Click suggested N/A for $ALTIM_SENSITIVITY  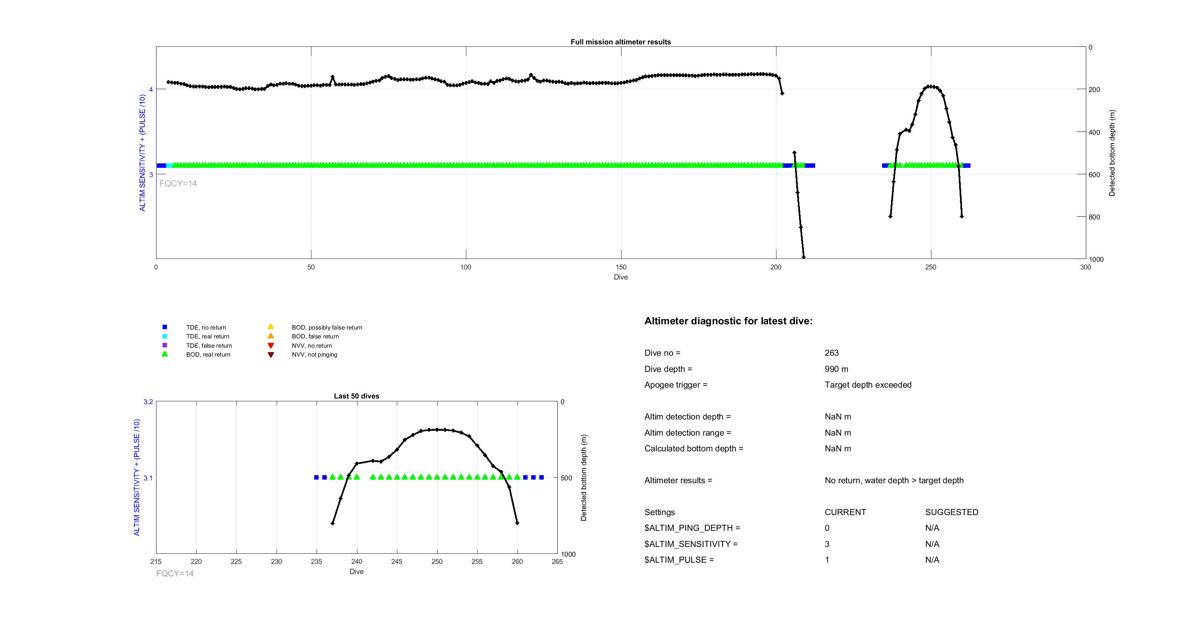(933, 544)
